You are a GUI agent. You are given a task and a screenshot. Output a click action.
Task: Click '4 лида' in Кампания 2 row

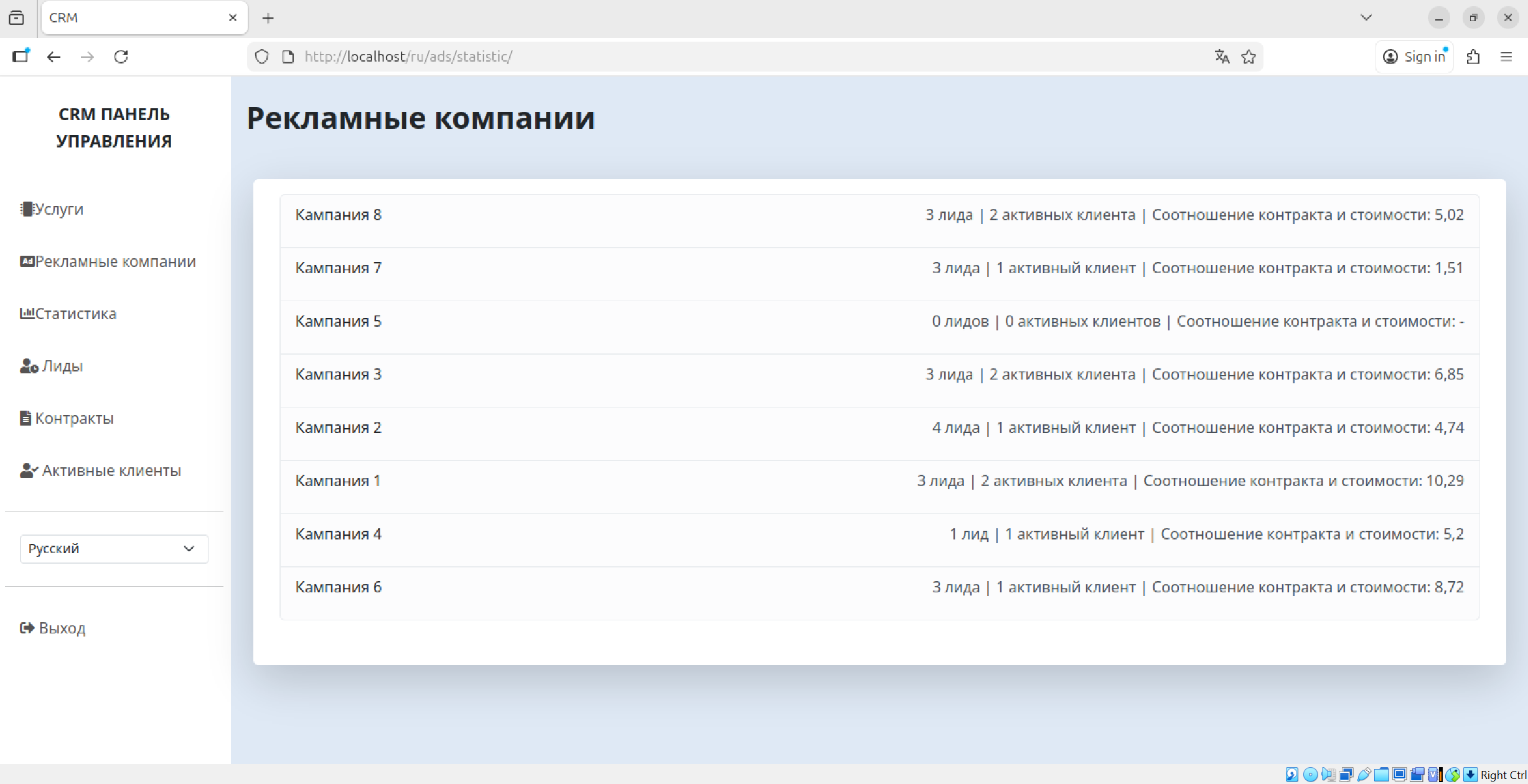[955, 428]
